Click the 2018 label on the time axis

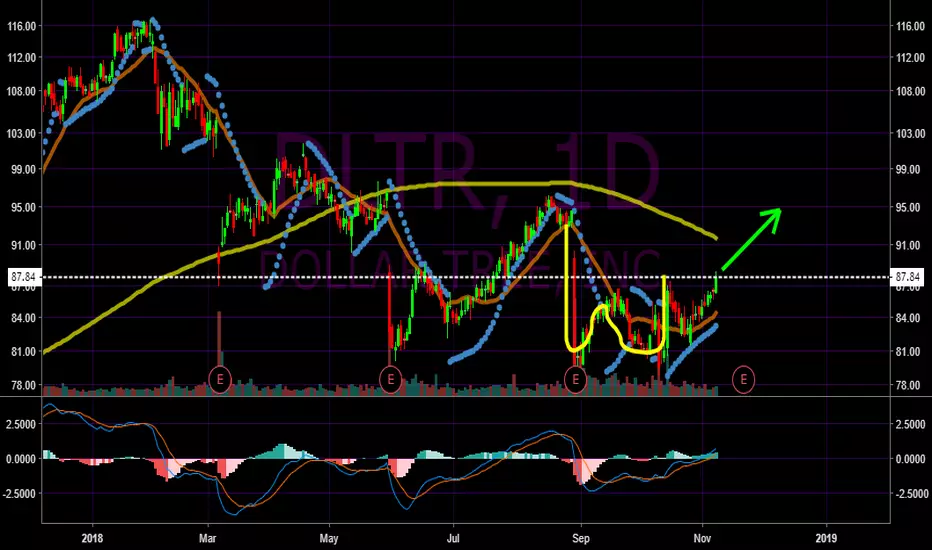(x=92, y=538)
